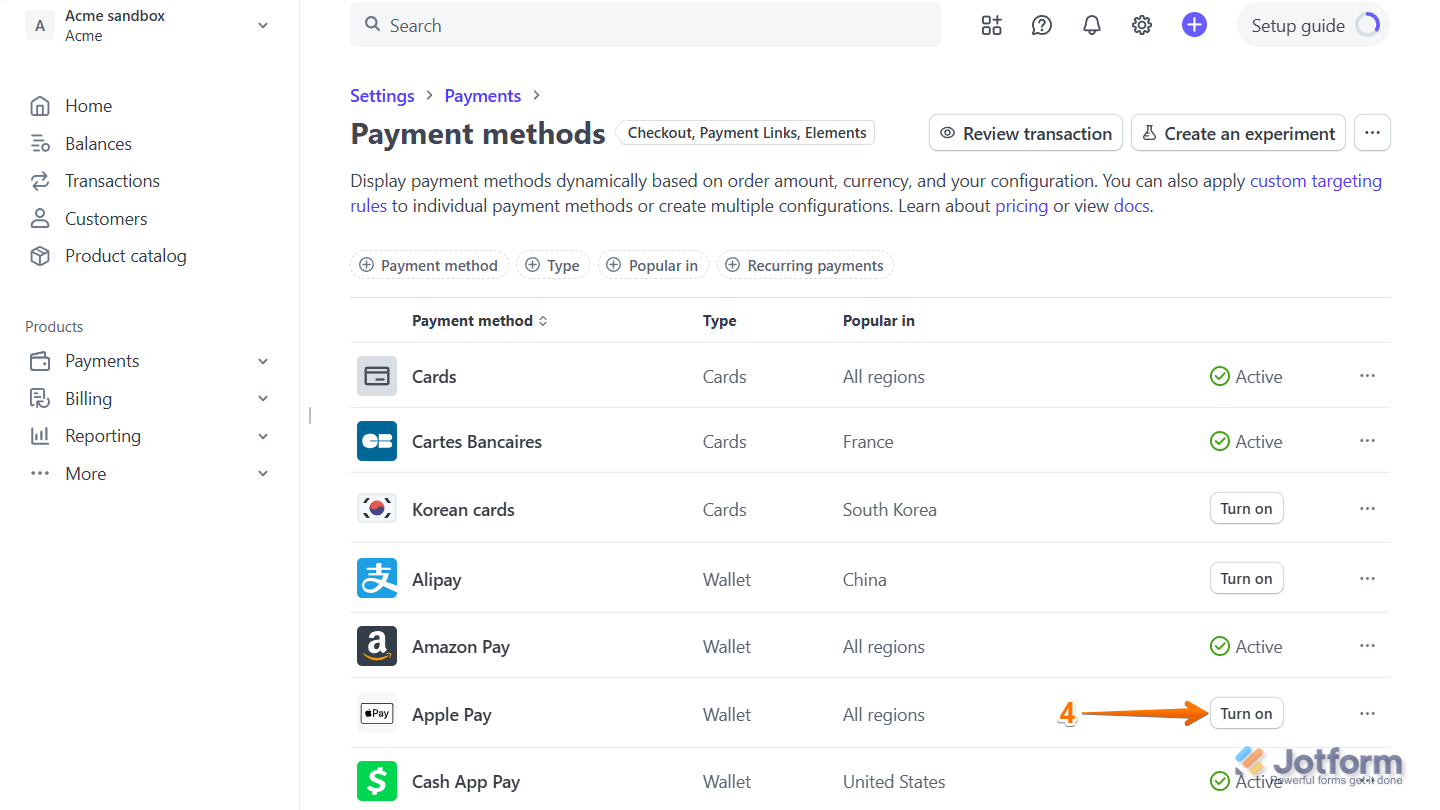The height and width of the screenshot is (810, 1440).
Task: Click inside the Search field
Action: coord(645,25)
